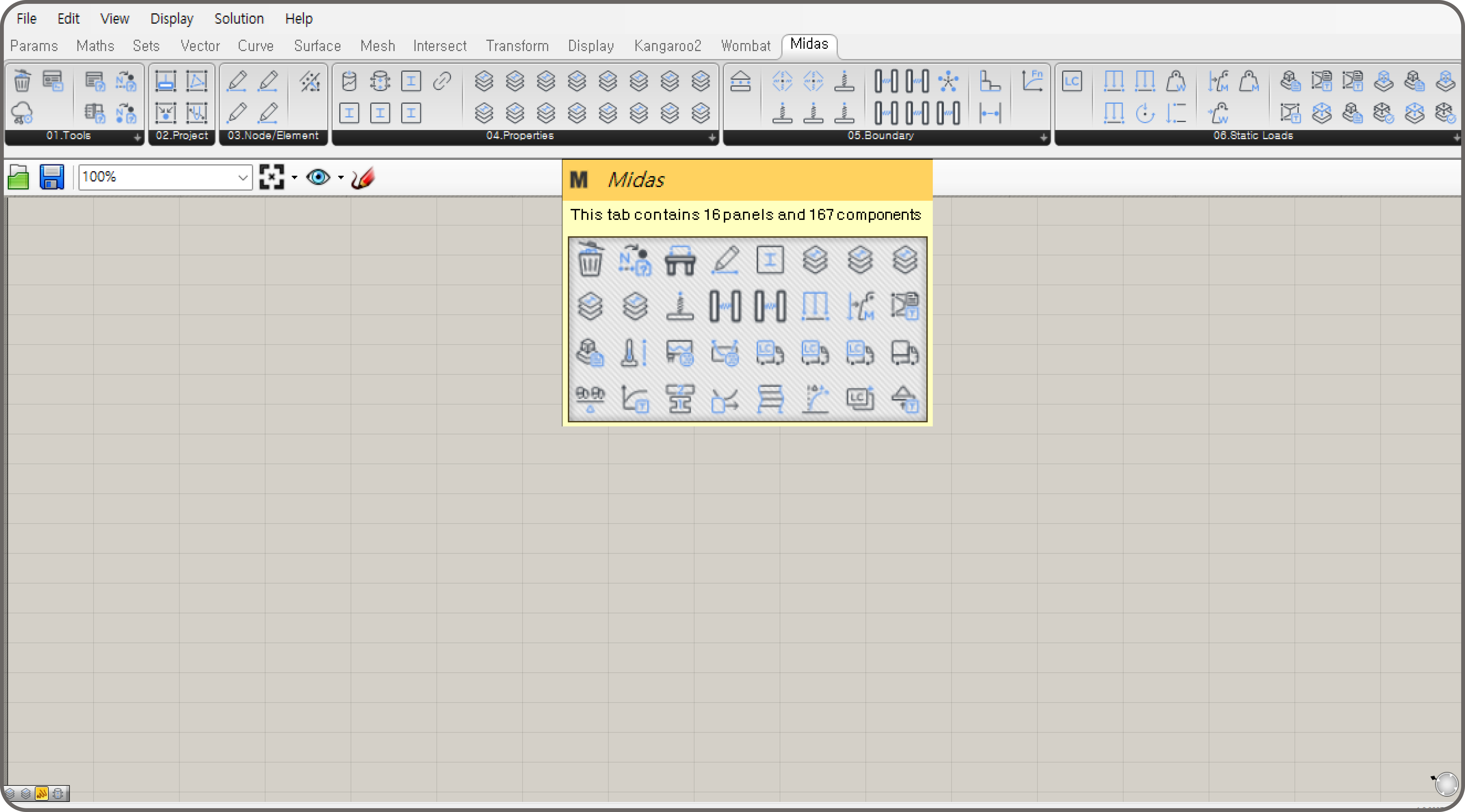Click the weight icon labeled M without arrow
The height and width of the screenshot is (812, 1465).
1249,81
